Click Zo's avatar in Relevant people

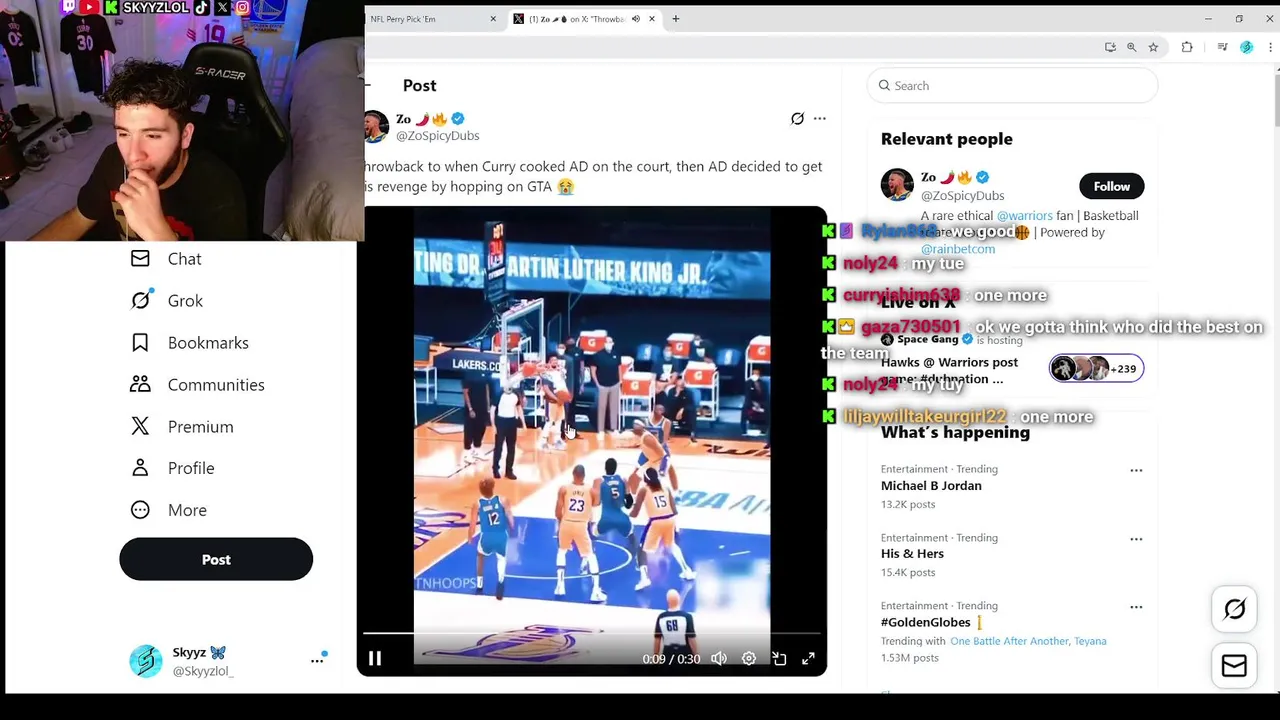897,185
